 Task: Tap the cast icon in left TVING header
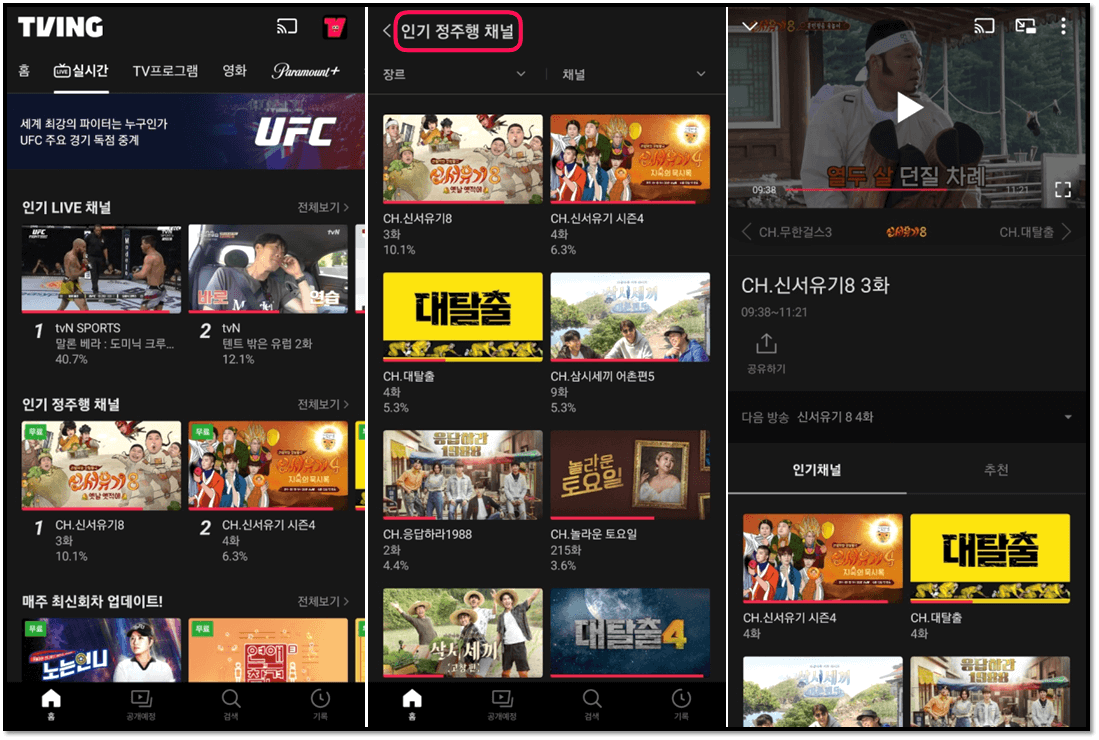pos(287,27)
